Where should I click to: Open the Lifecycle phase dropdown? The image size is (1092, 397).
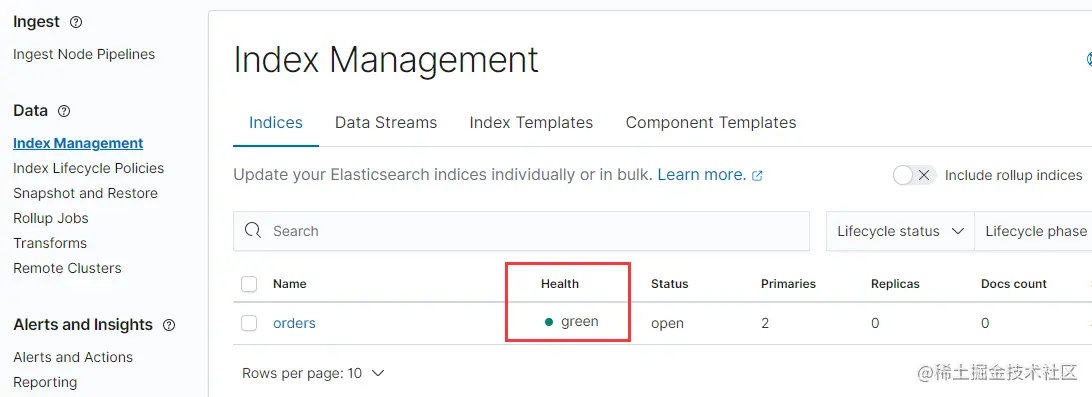pyautogui.click(x=1034, y=231)
